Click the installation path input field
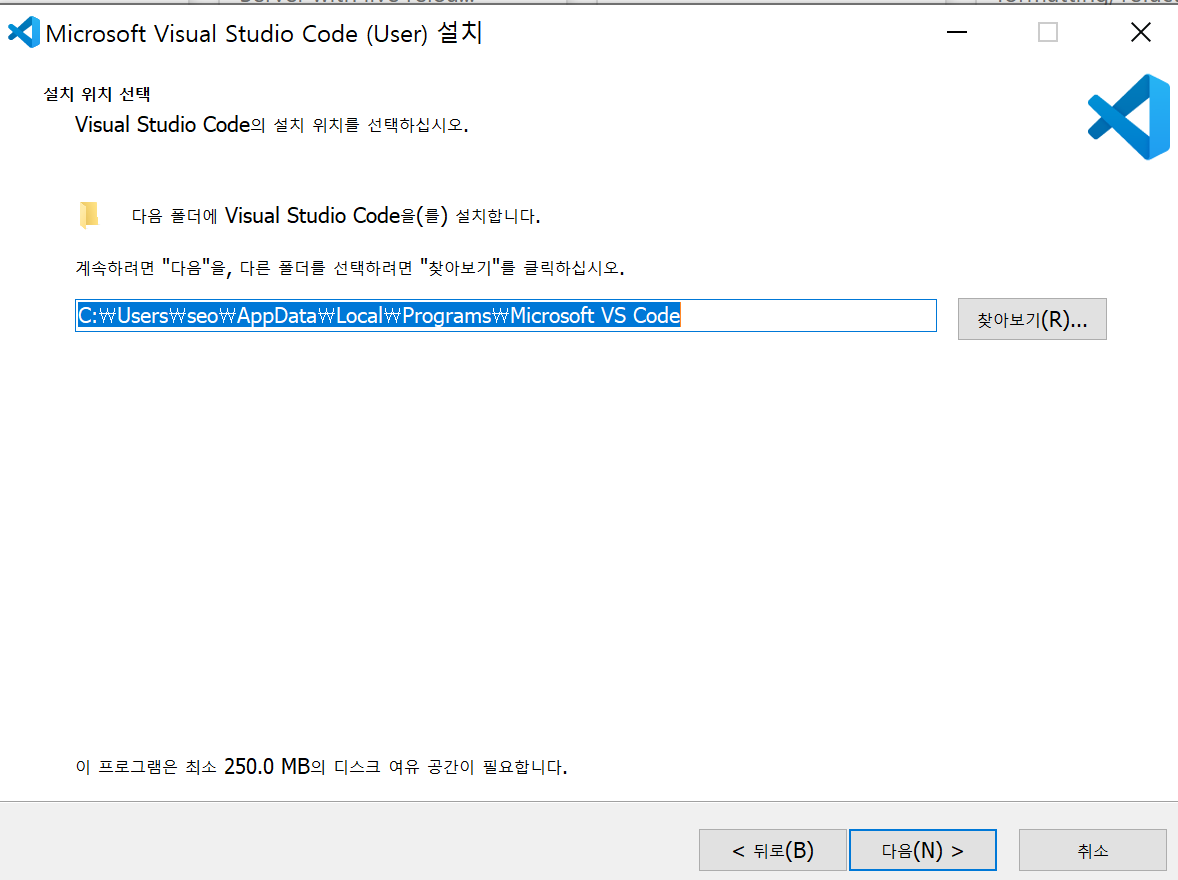1178x880 pixels. coord(505,315)
